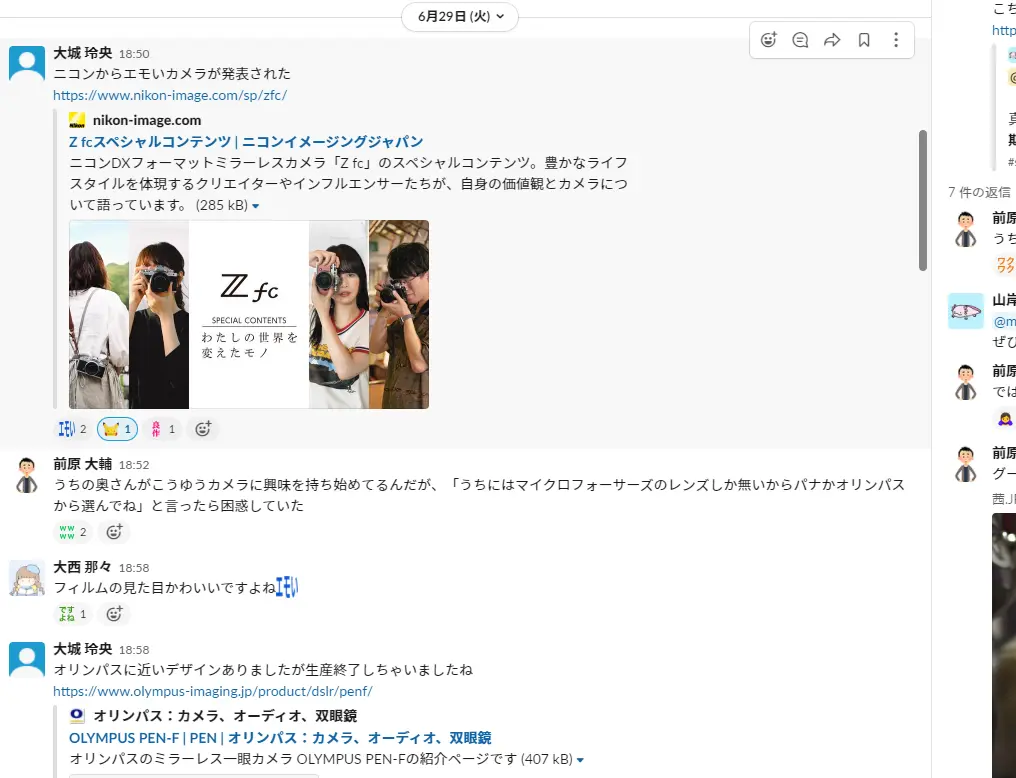The image size is (1016, 778).
Task: Bookmark the Nikon message
Action: point(864,40)
